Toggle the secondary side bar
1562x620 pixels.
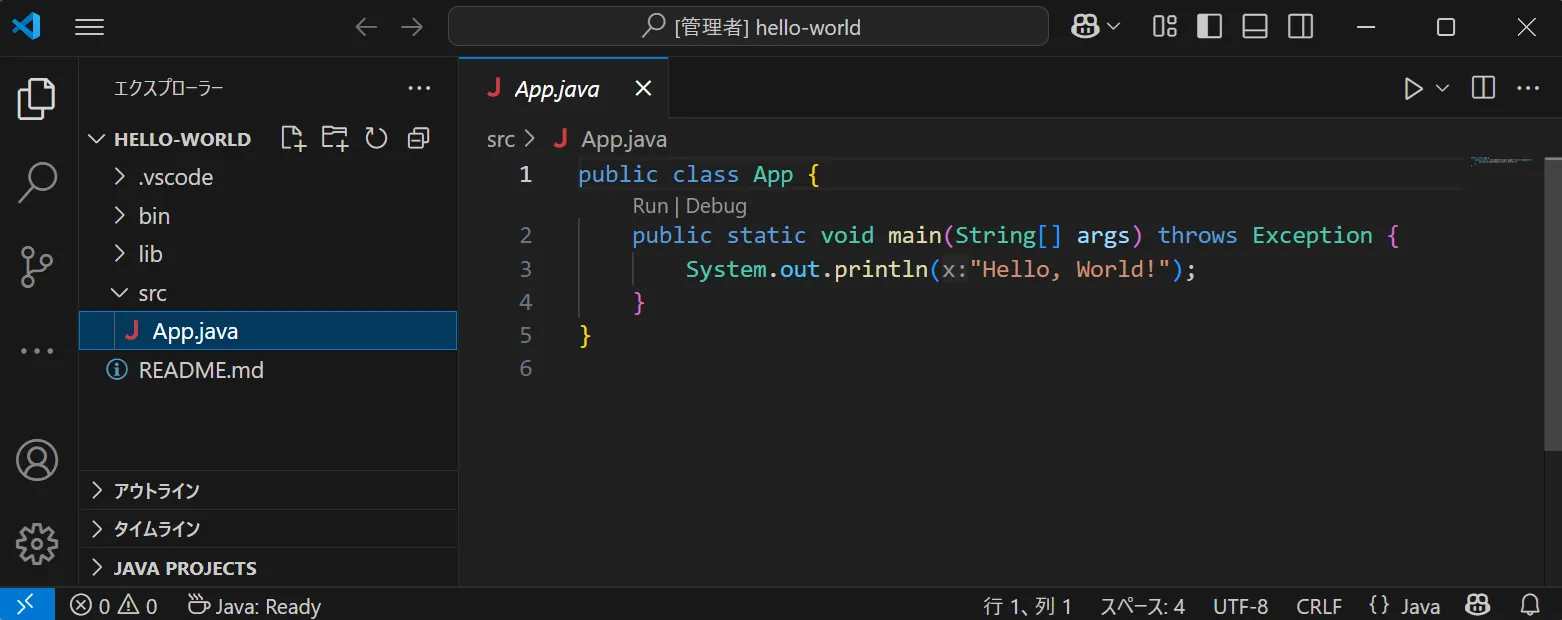pos(1301,27)
